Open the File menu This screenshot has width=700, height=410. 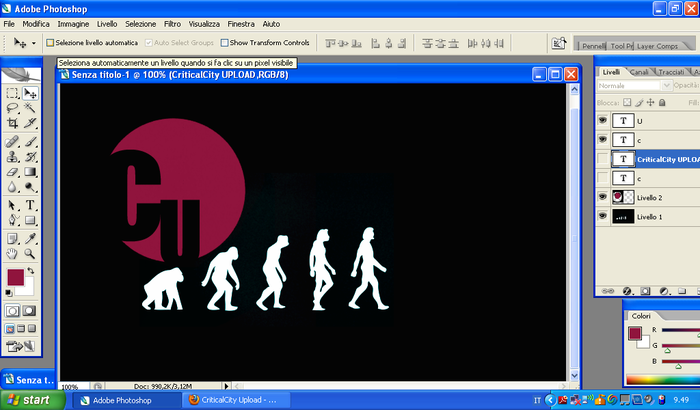(9, 24)
